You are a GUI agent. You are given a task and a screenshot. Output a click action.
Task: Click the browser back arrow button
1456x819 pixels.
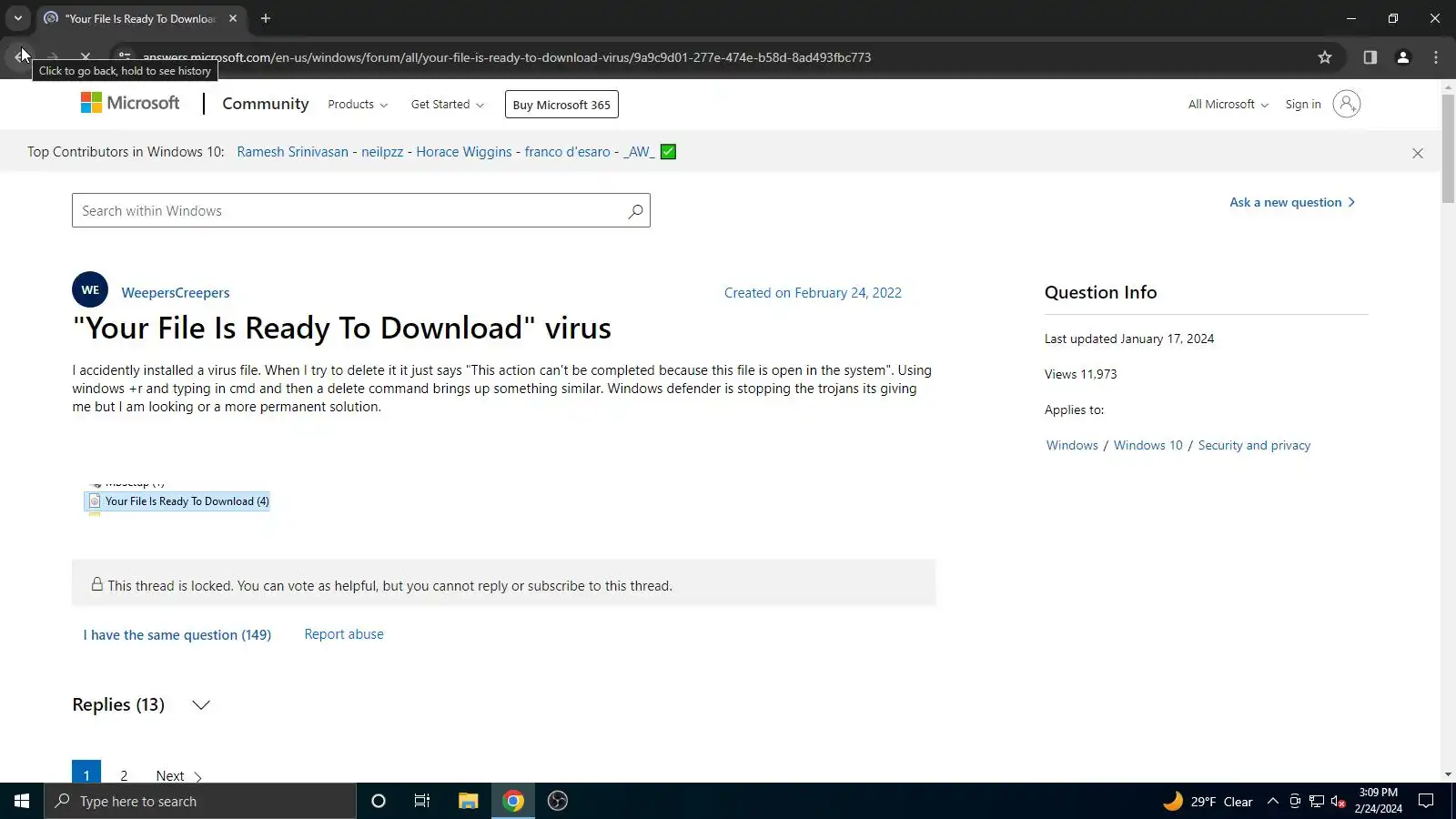[x=20, y=56]
